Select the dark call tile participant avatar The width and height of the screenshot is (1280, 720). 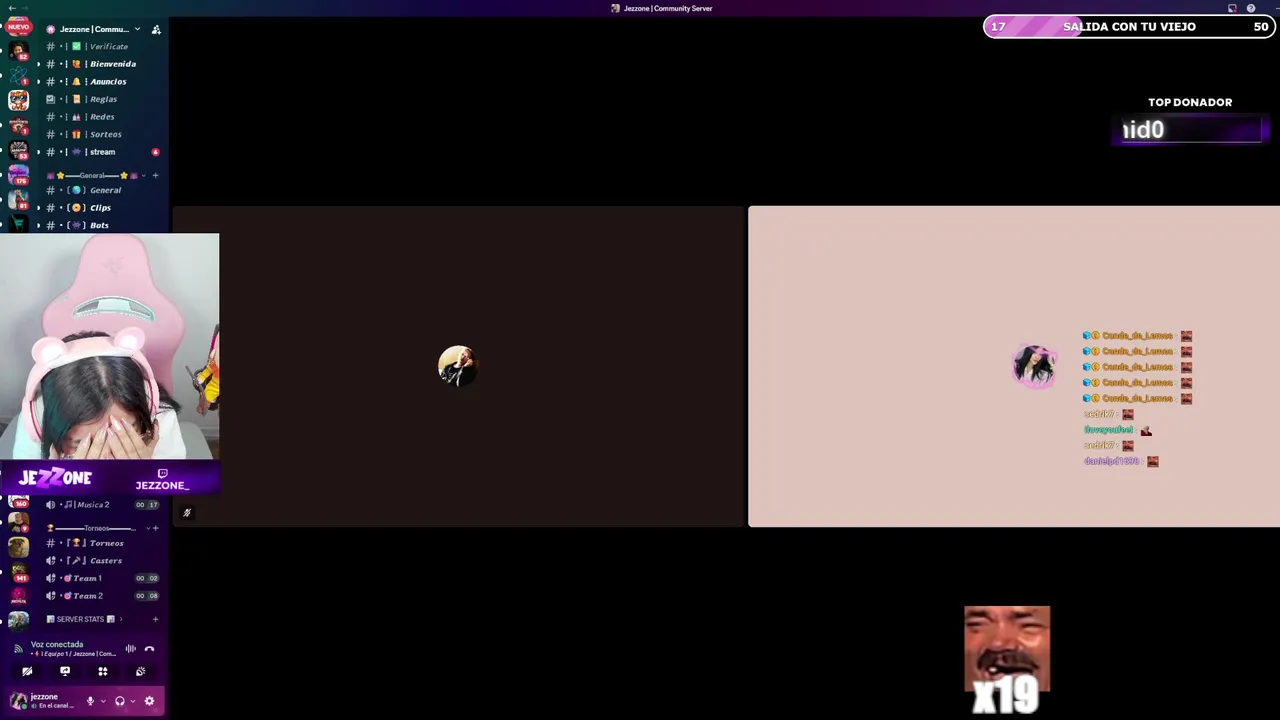click(x=457, y=366)
